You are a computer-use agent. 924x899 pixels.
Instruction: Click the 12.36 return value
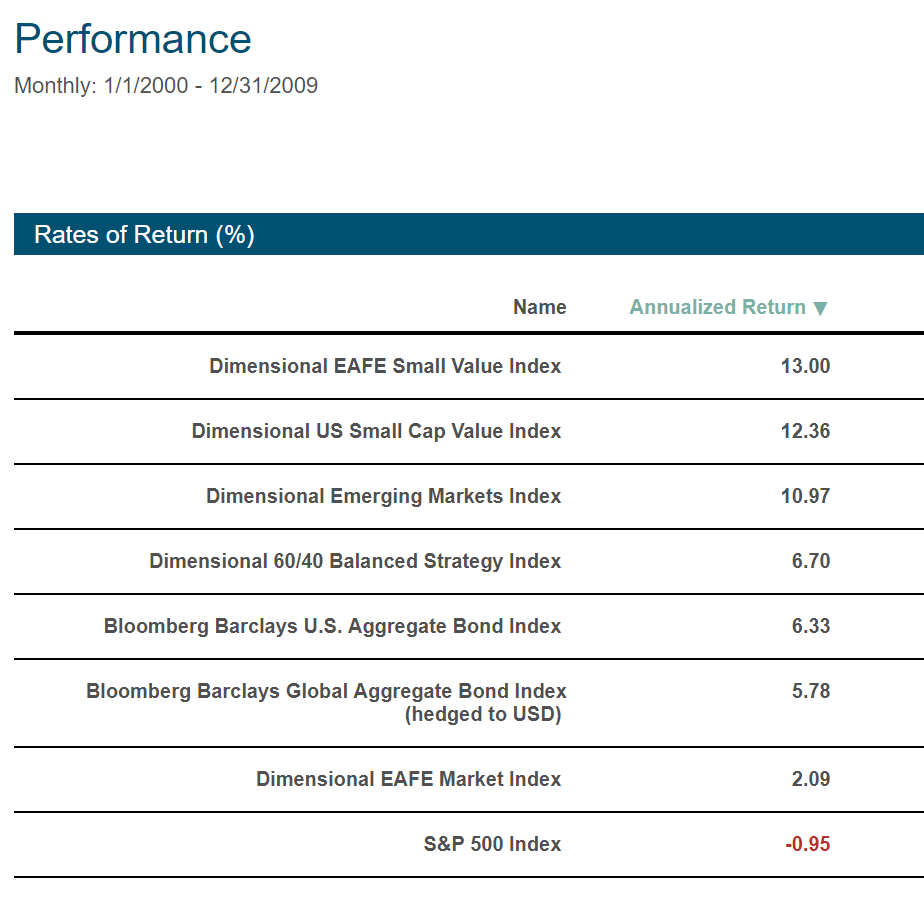point(805,431)
